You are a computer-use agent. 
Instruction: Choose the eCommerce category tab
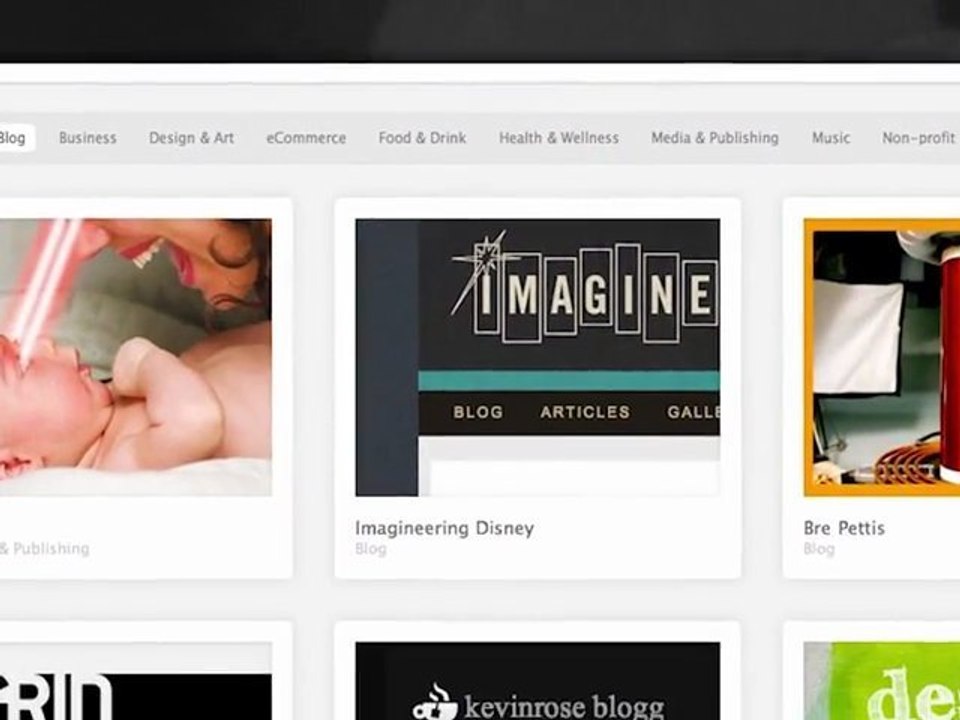[x=306, y=138]
